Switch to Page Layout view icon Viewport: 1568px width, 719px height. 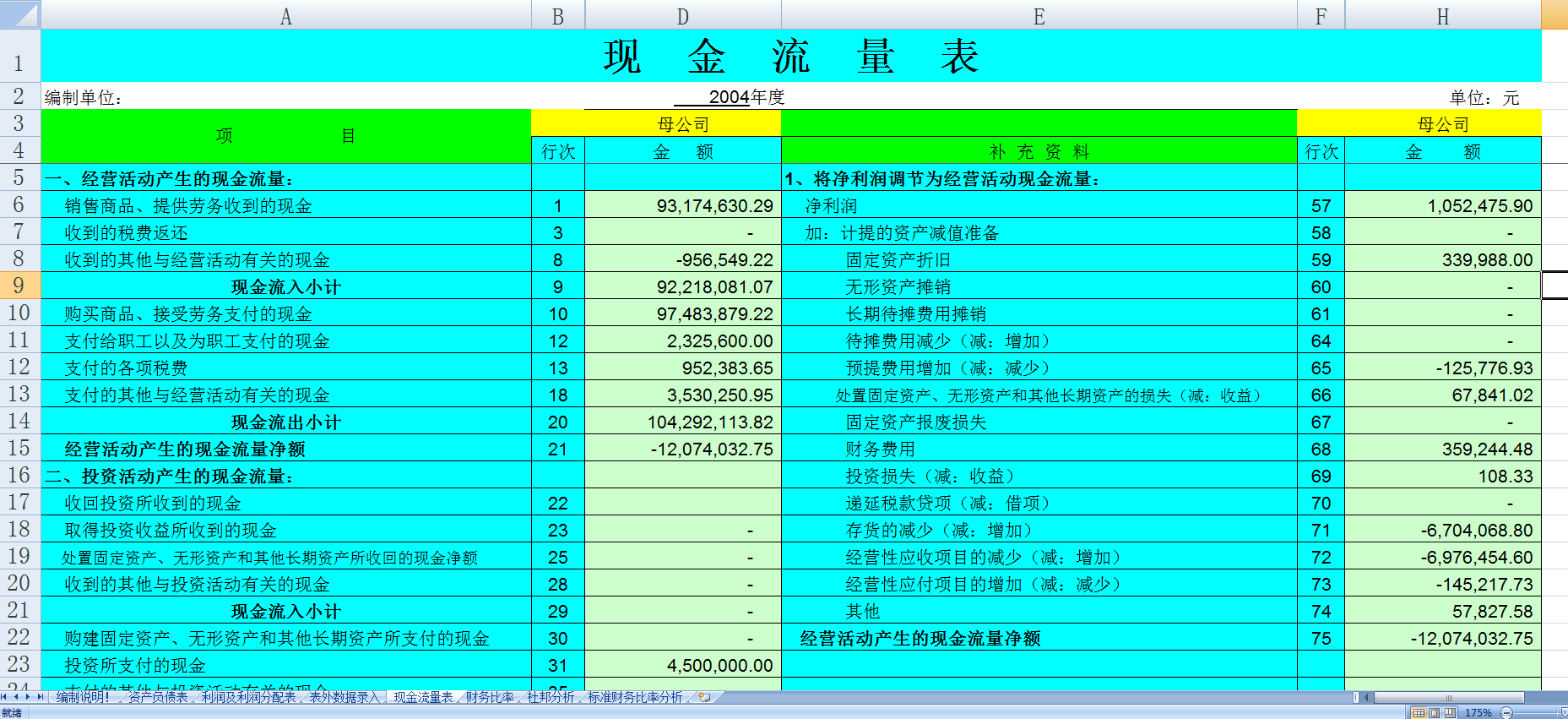tap(1434, 713)
